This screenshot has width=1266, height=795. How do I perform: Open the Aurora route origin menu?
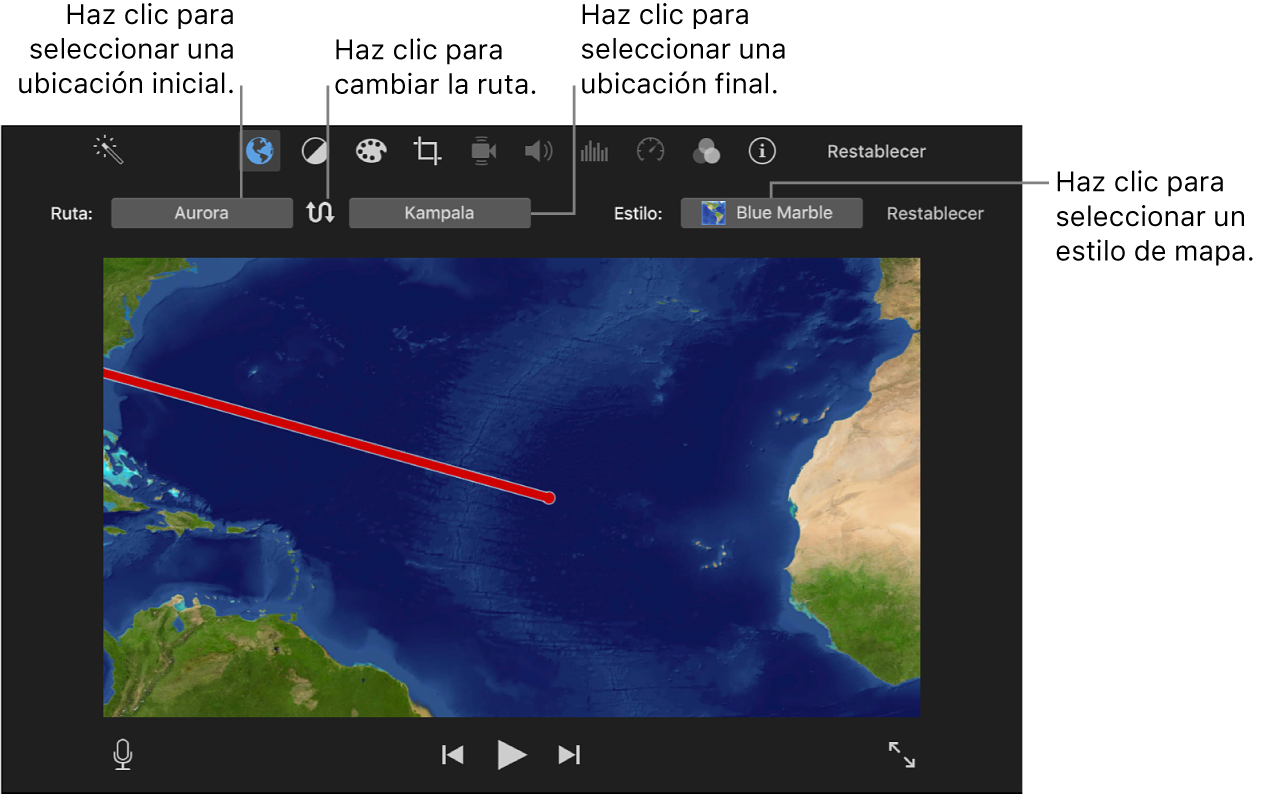pyautogui.click(x=202, y=212)
